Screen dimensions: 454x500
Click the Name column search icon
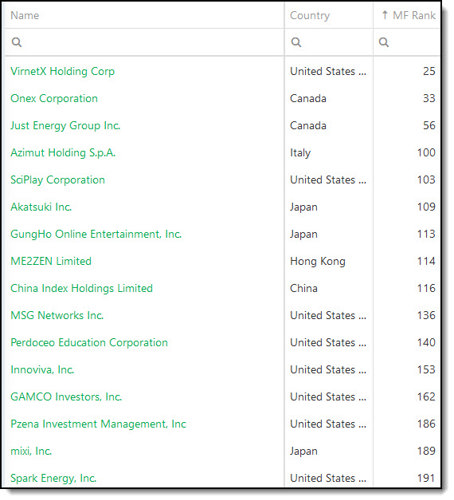pyautogui.click(x=17, y=42)
